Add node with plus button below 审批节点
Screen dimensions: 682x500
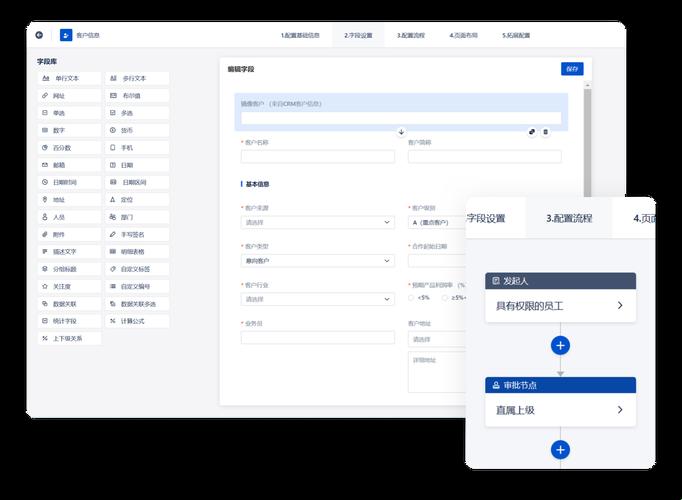click(560, 450)
